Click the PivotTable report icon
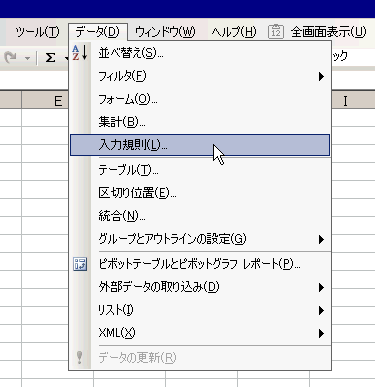This screenshot has width=375, height=387. pyautogui.click(x=80, y=264)
